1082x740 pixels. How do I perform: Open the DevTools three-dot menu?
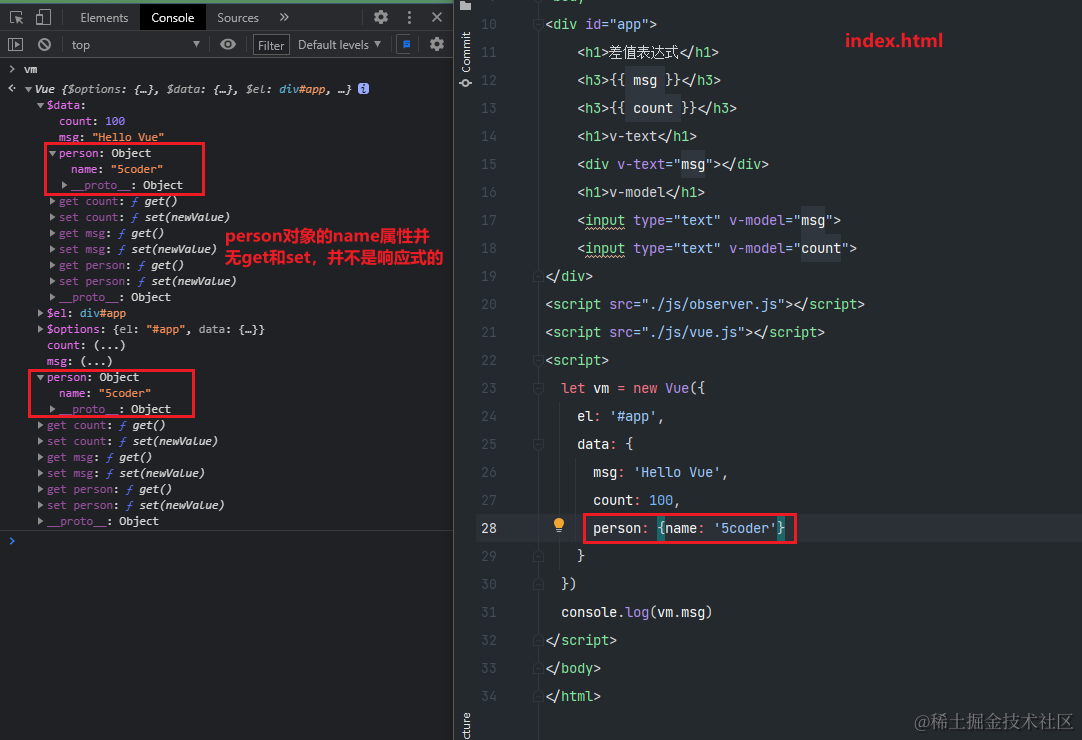[x=409, y=17]
